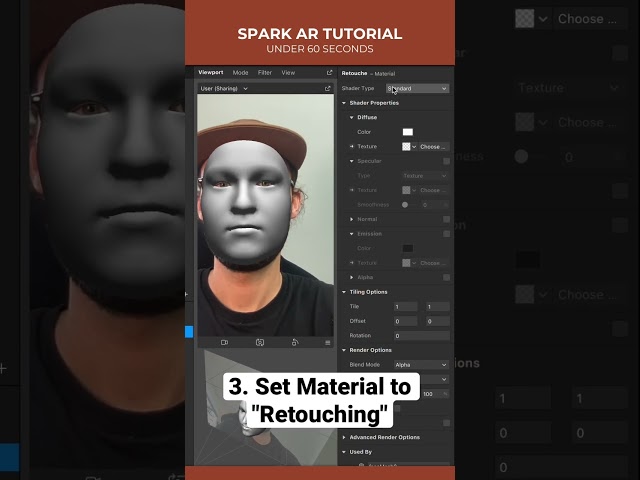Pop out the Viewport panel icon

(329, 73)
